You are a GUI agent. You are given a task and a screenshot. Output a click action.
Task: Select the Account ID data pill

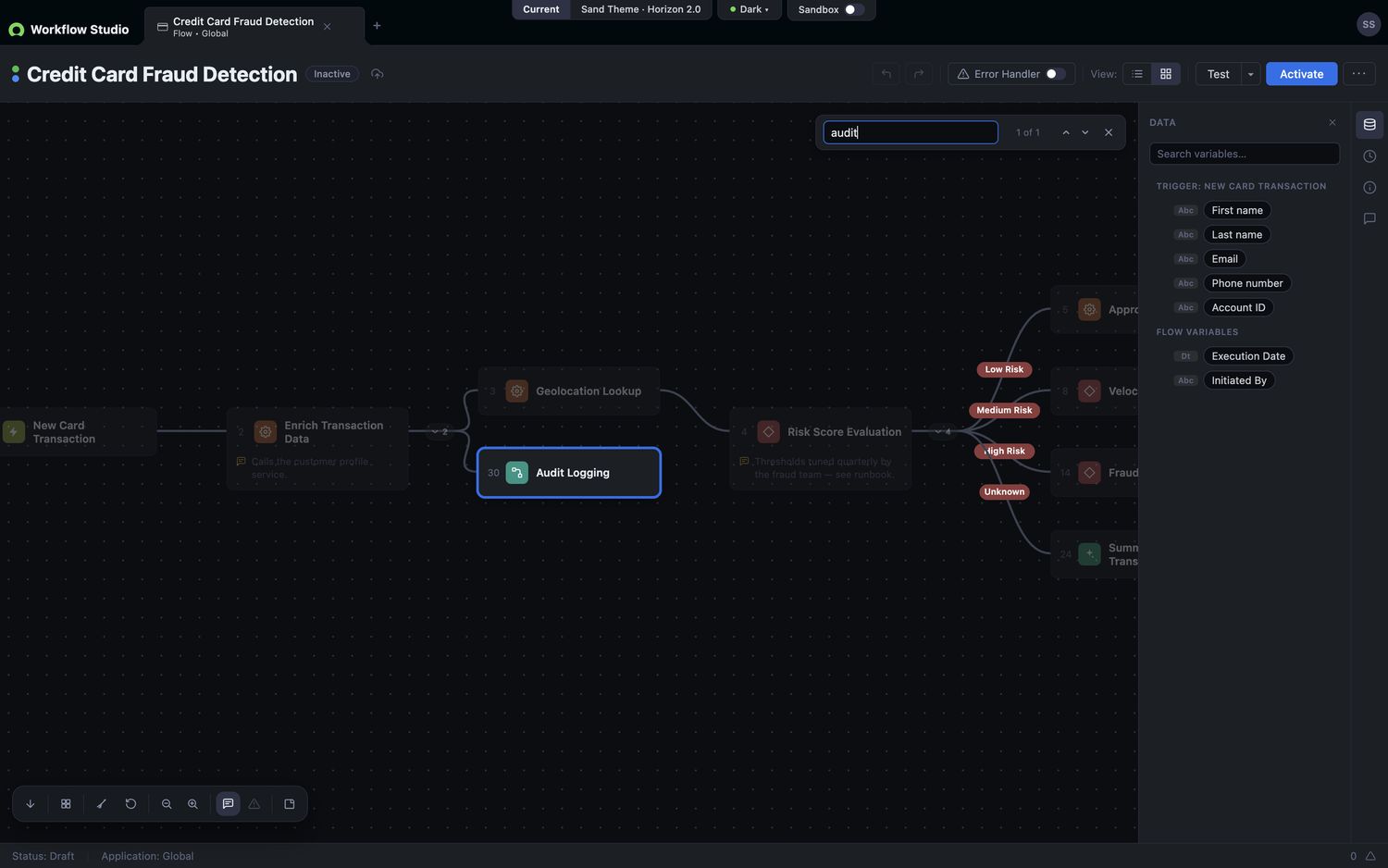1238,307
